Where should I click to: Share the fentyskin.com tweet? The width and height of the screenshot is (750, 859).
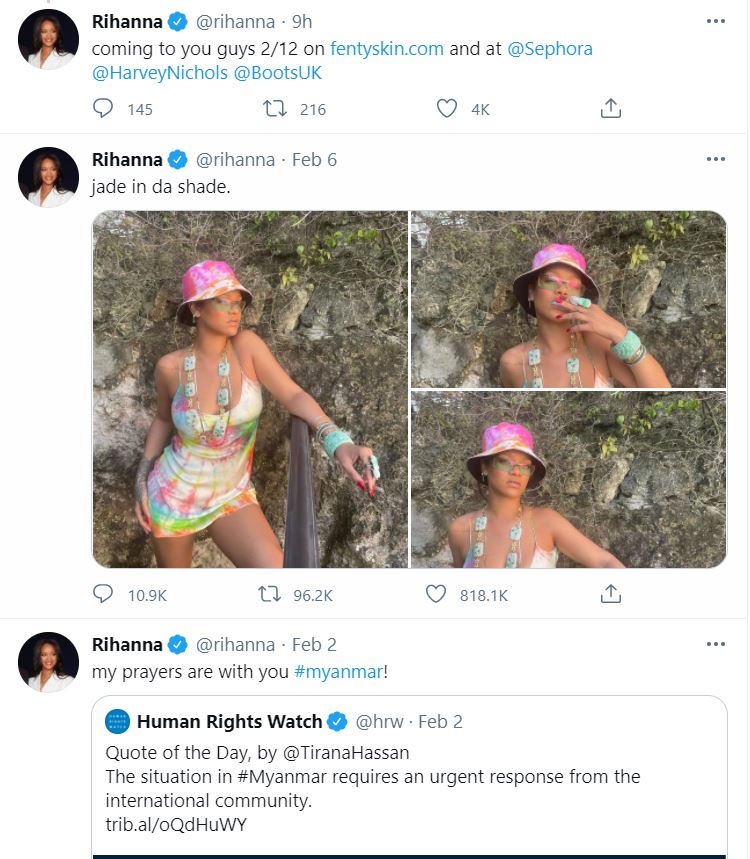tap(610, 108)
